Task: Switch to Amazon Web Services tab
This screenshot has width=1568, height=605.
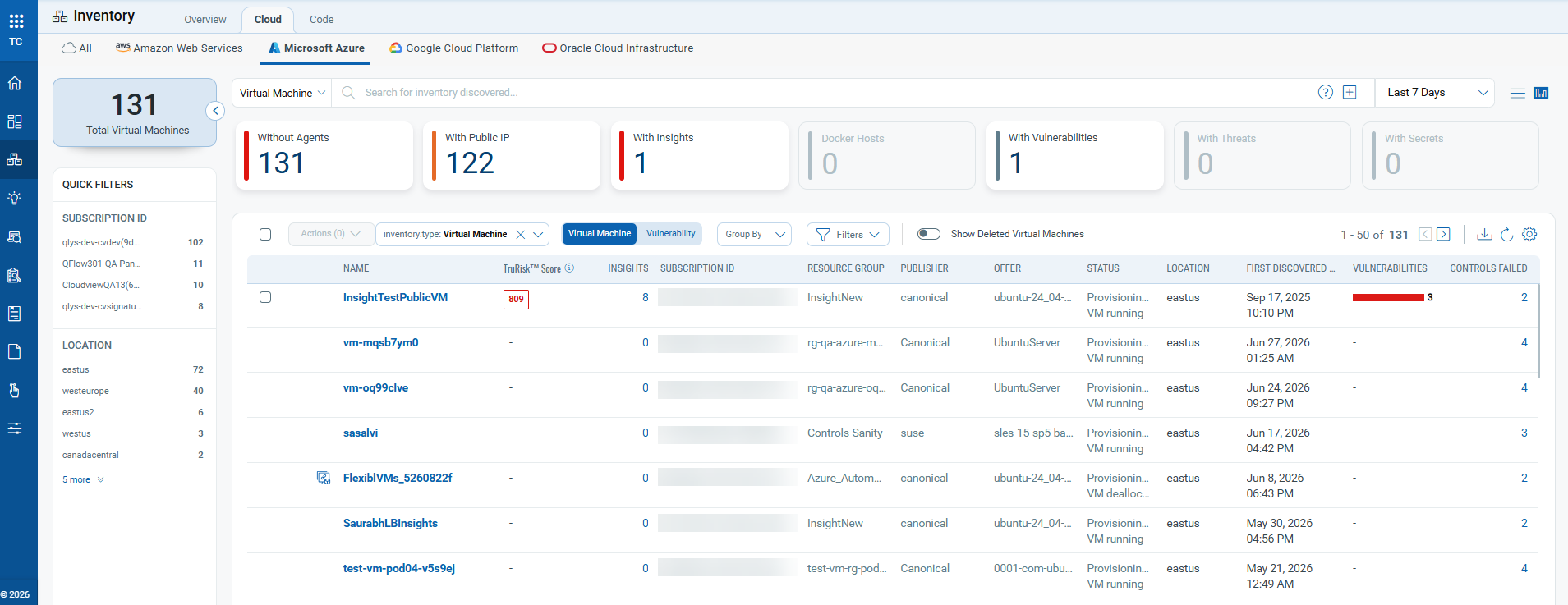Action: click(x=179, y=48)
